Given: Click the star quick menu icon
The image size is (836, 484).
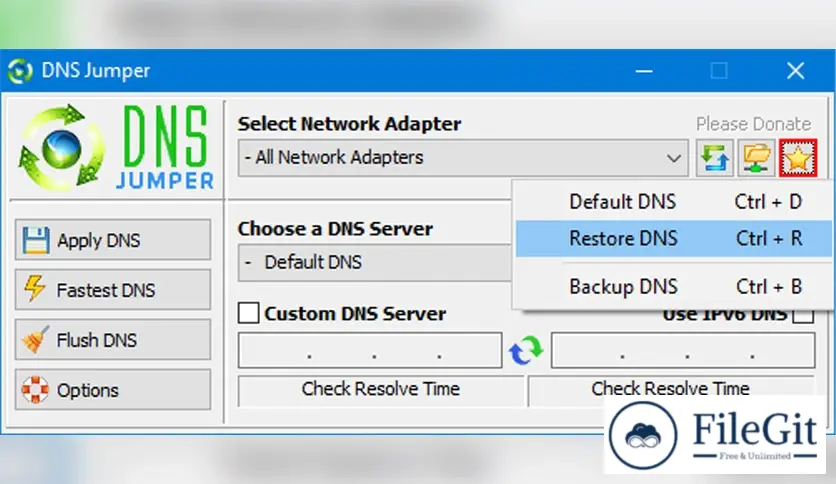Looking at the screenshot, I should click(x=798, y=158).
